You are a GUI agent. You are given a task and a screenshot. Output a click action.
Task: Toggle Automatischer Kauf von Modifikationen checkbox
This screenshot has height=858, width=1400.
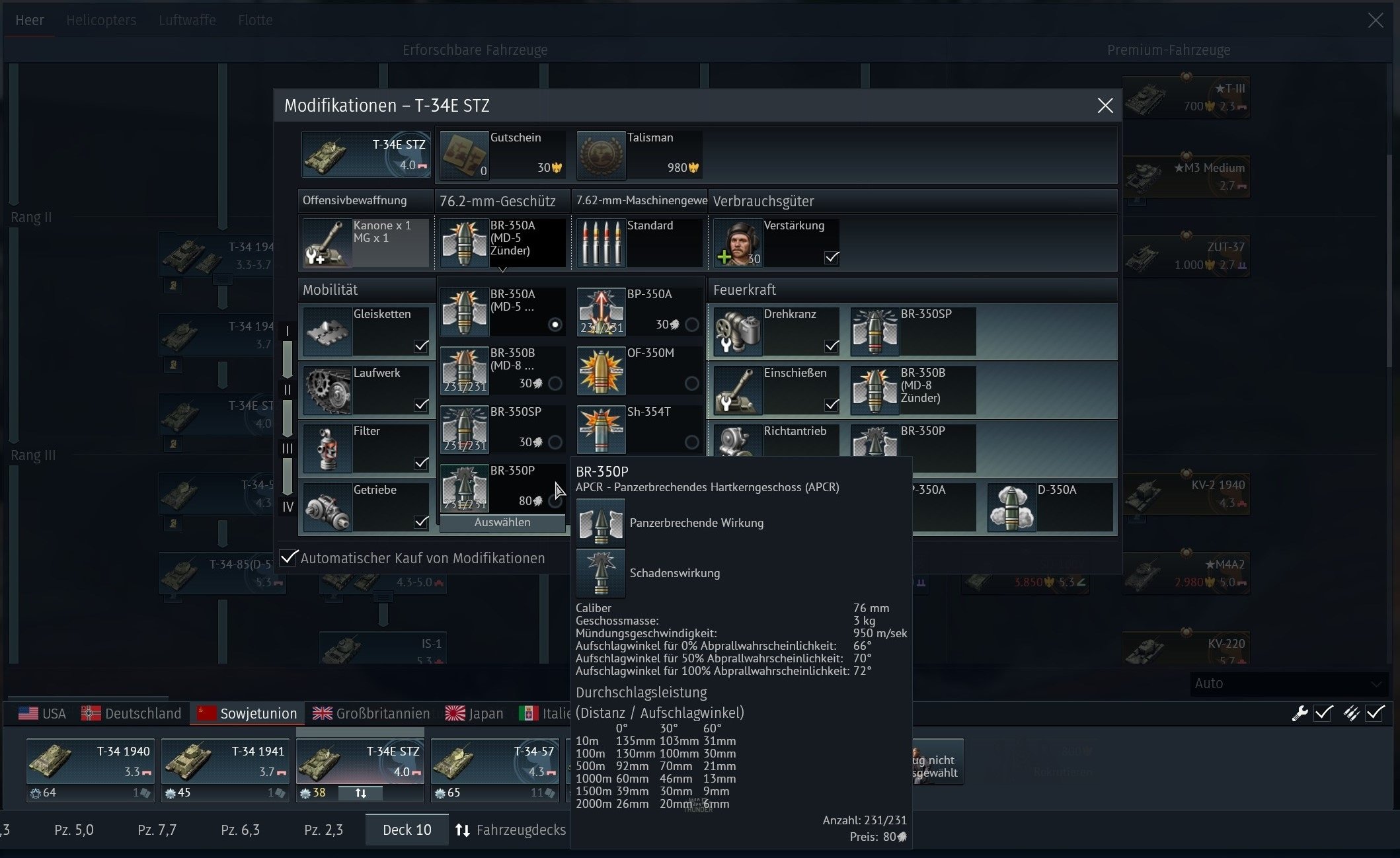(x=289, y=557)
